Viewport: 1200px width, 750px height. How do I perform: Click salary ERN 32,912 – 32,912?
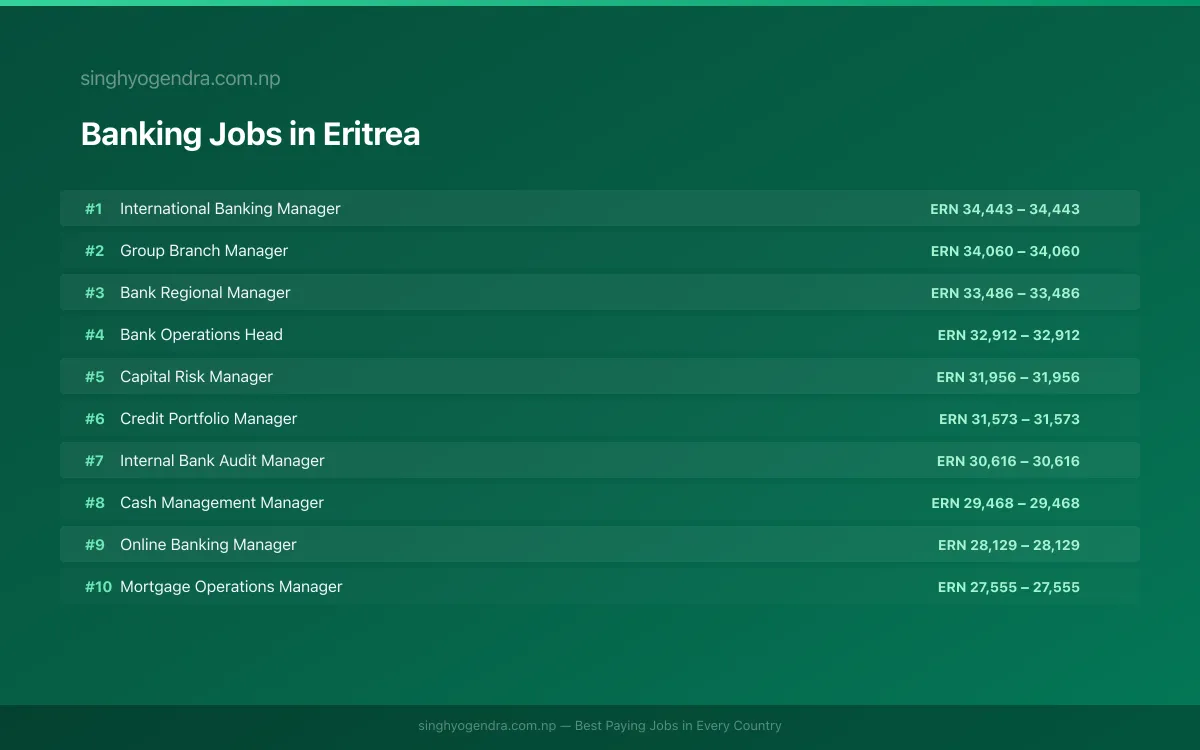click(x=1009, y=335)
